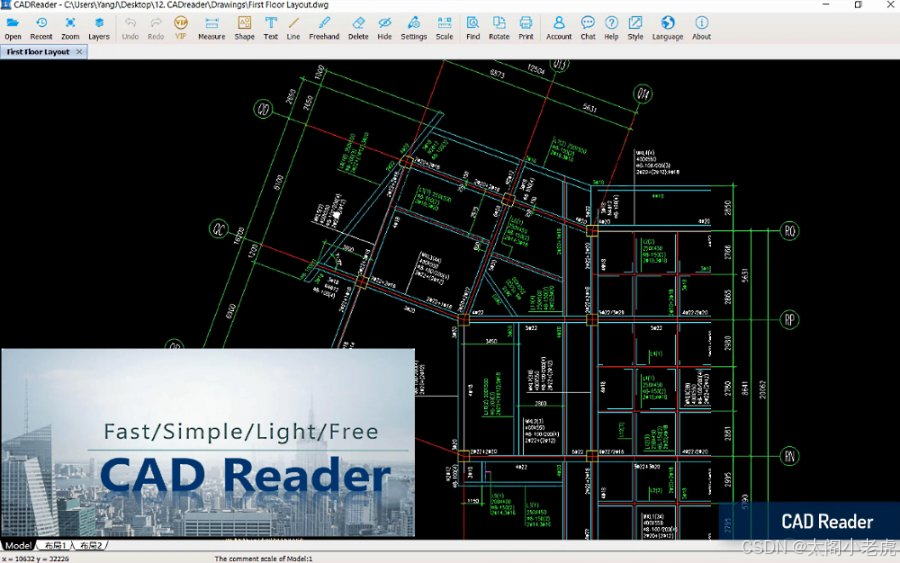The width and height of the screenshot is (900, 563).
Task: Open the Account panel
Action: click(558, 28)
